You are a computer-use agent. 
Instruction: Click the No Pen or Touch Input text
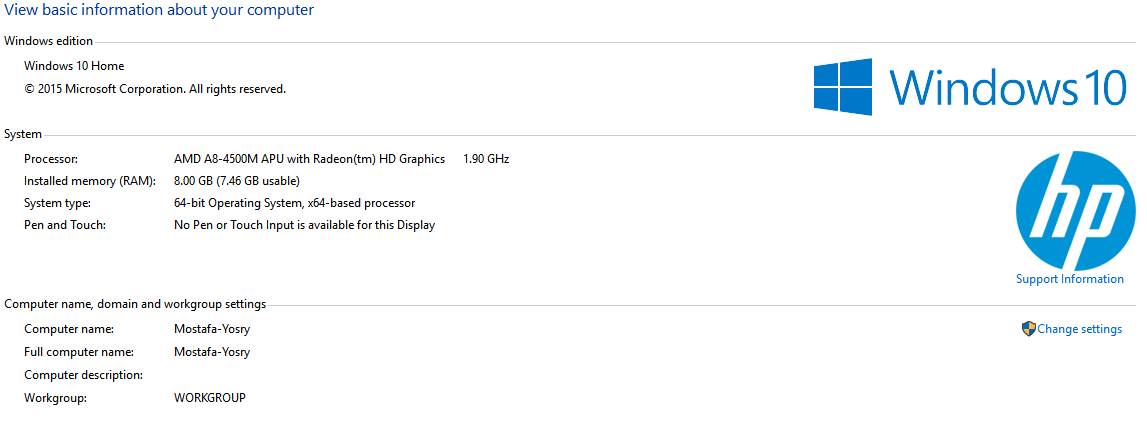tap(304, 225)
